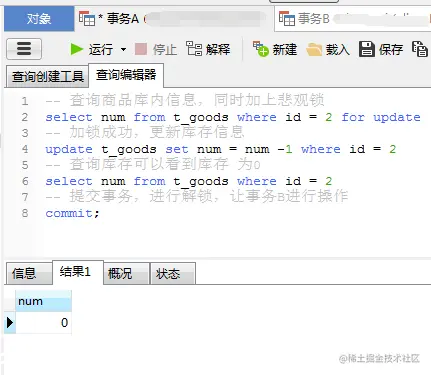Click the 事务B tab's table icon
Image resolution: width=431 pixels, height=375 pixels.
pyautogui.click(x=287, y=18)
